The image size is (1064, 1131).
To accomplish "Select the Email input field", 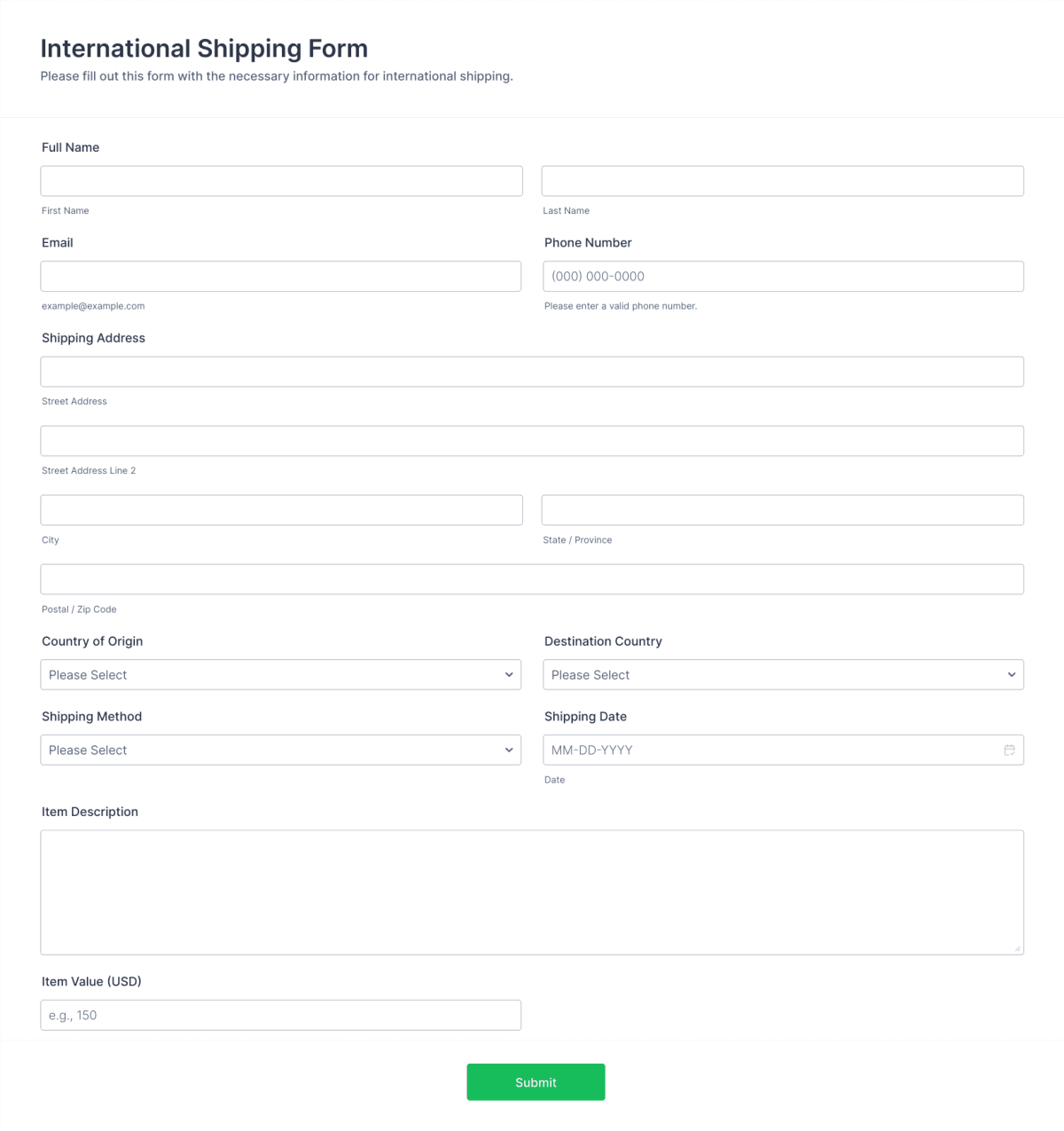I will click(280, 276).
